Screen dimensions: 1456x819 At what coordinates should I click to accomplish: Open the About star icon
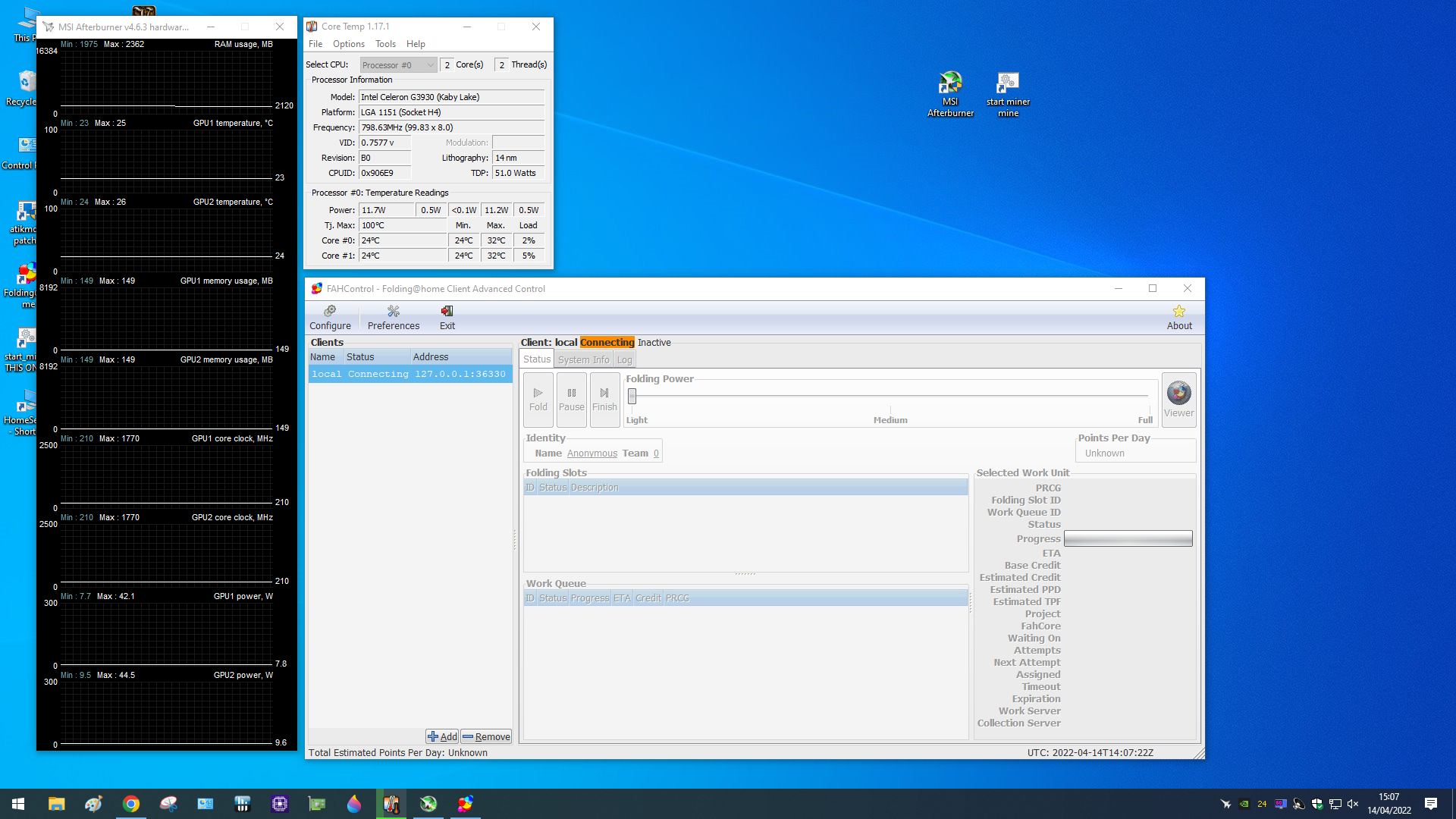click(x=1179, y=318)
